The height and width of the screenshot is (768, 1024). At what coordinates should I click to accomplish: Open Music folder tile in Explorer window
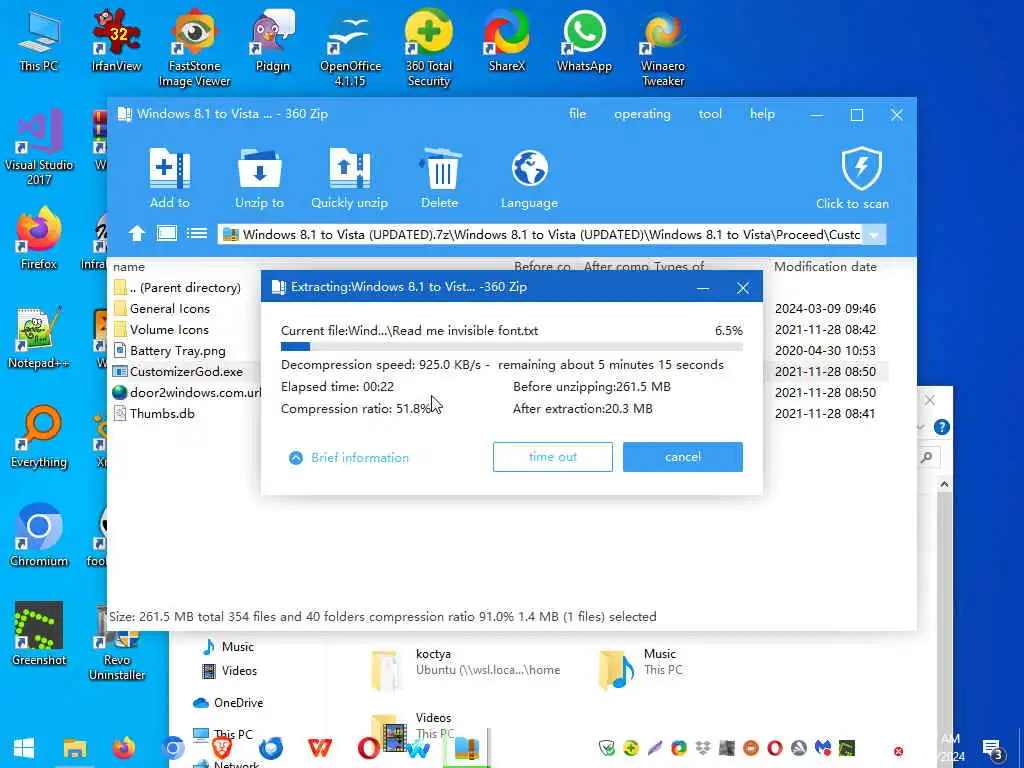point(640,669)
